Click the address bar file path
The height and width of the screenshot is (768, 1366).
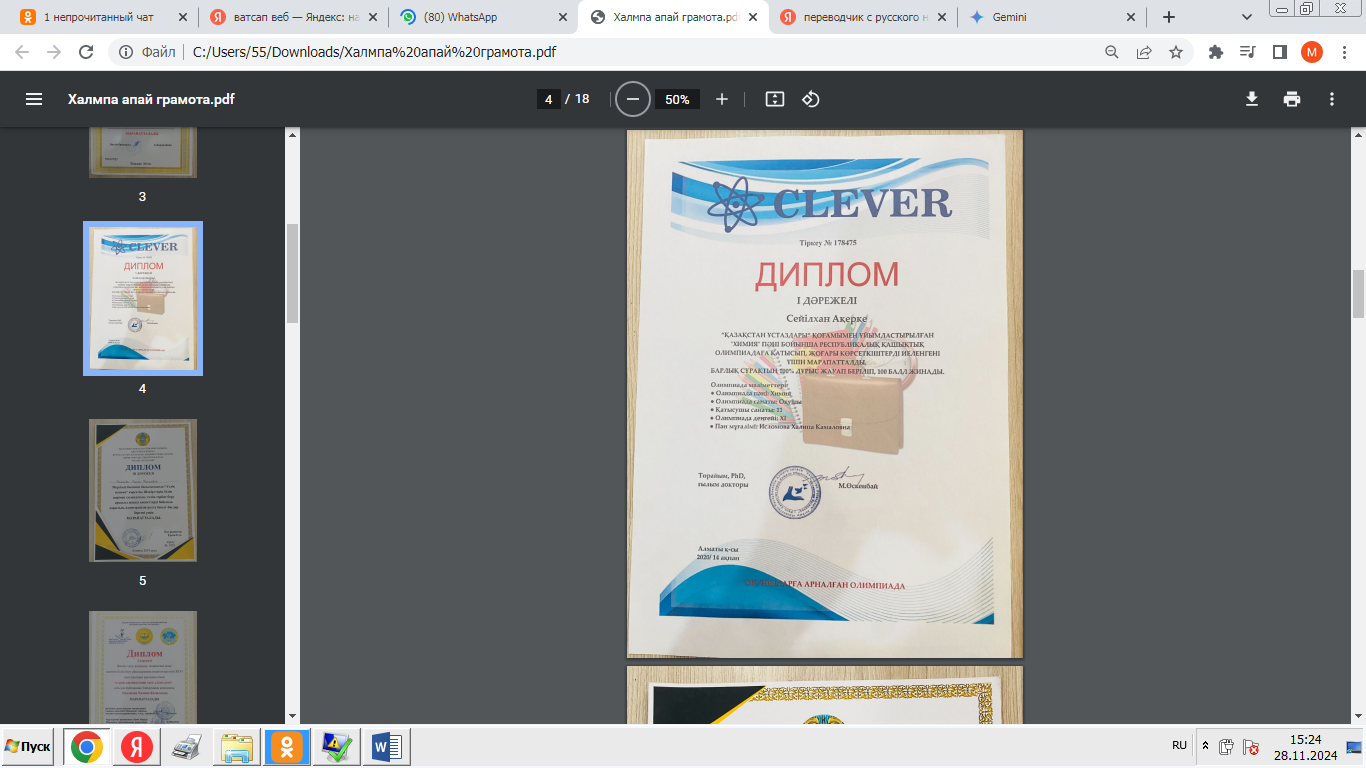click(374, 52)
